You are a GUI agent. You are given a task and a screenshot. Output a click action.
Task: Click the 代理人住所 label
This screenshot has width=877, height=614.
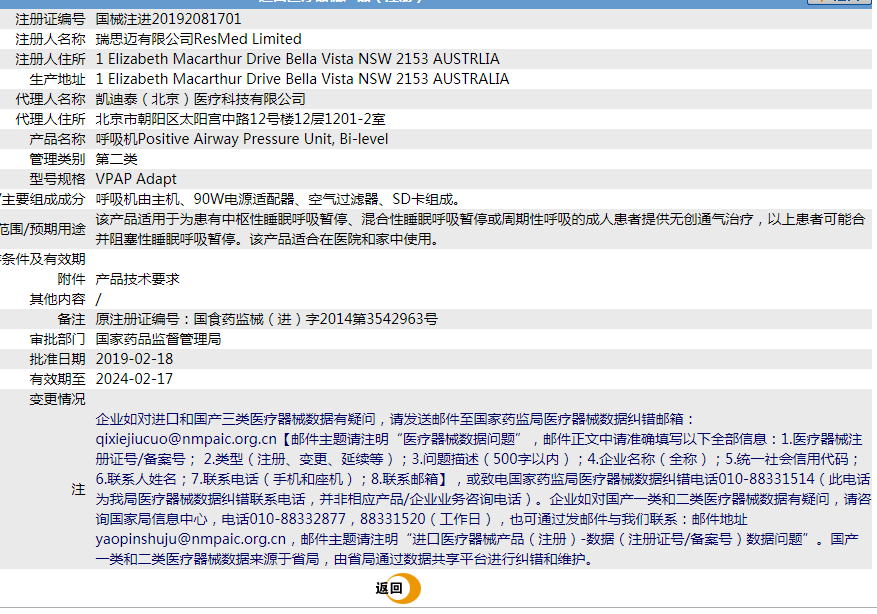[50, 119]
